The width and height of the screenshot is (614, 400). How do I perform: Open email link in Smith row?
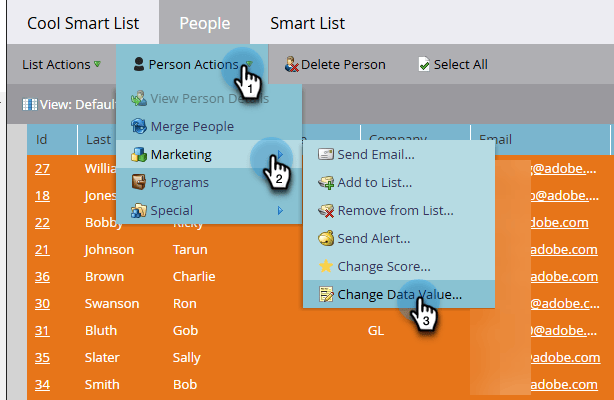(x=564, y=385)
